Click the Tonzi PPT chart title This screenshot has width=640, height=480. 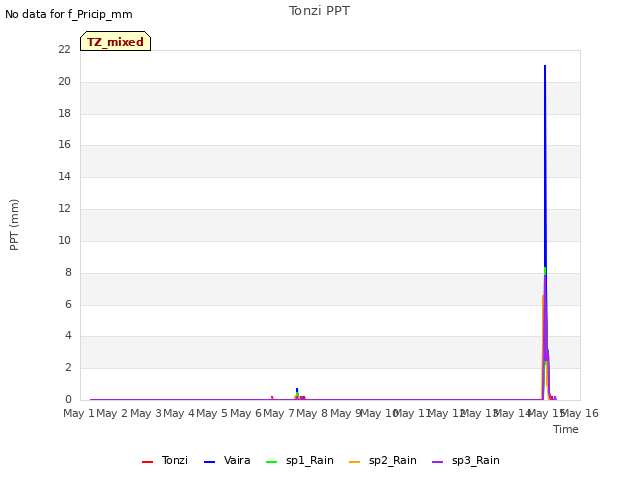(x=319, y=11)
